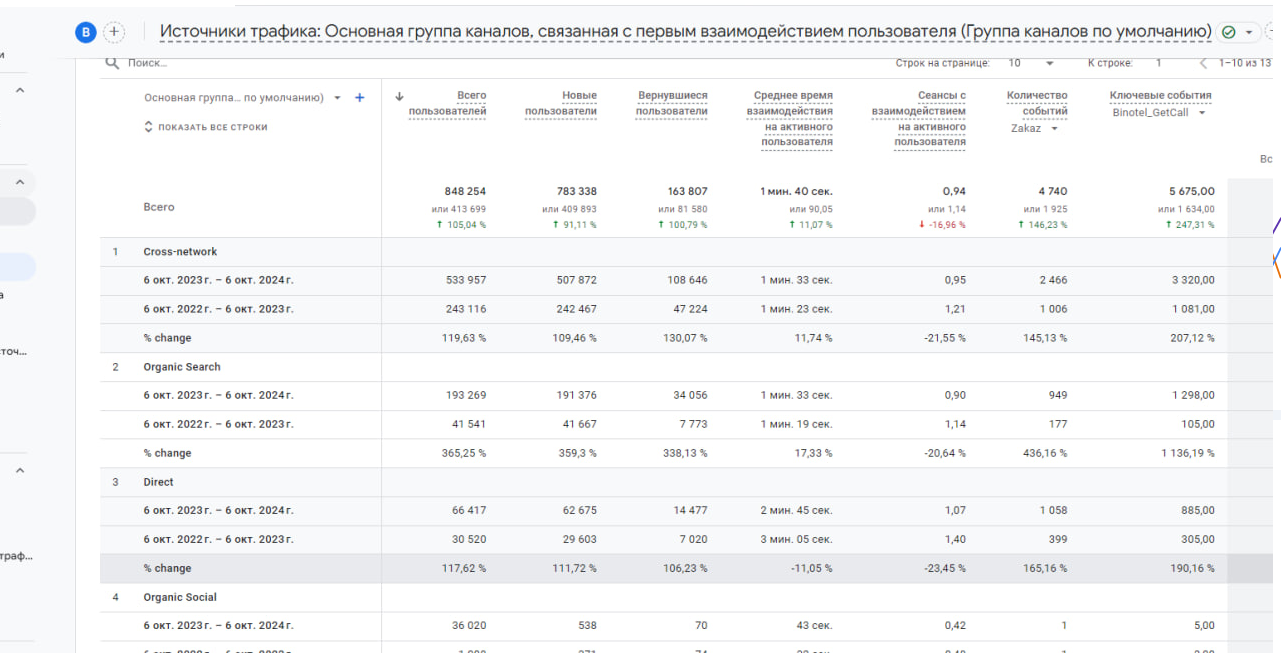The height and width of the screenshot is (653, 1281).
Task: Open dropdown arrow beside the report status checkmark
Action: (1248, 32)
